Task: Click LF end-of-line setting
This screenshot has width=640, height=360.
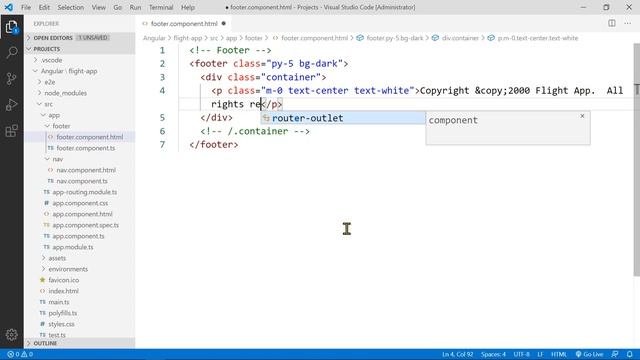Action: coord(540,354)
